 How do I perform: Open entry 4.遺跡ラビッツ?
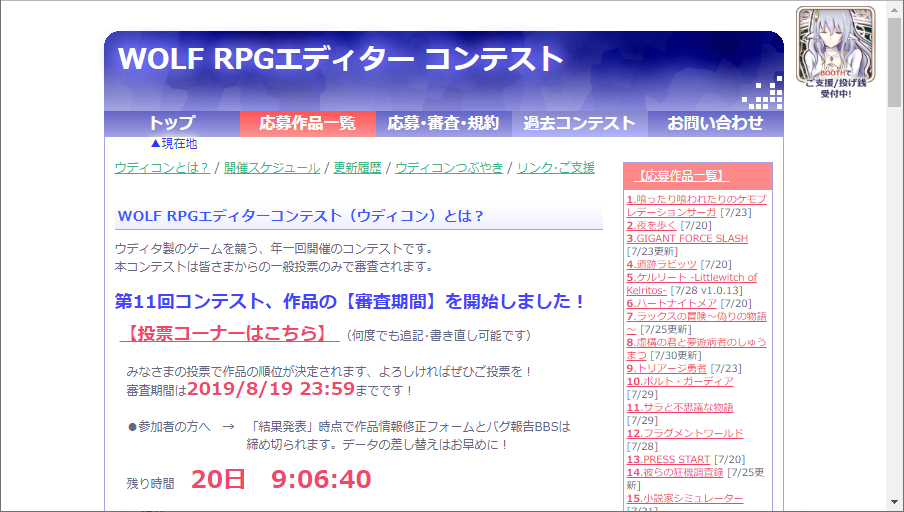click(x=662, y=265)
